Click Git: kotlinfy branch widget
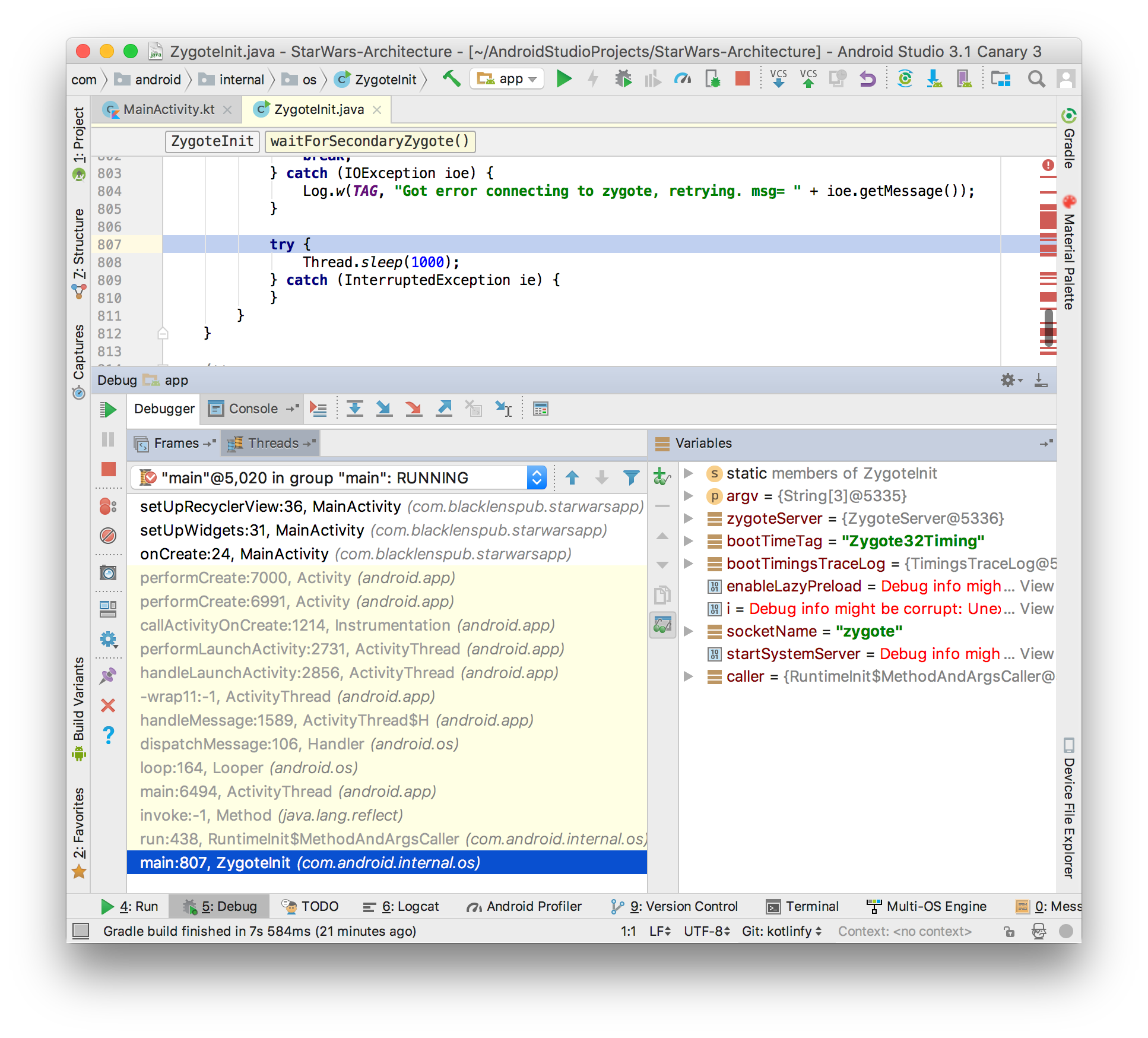This screenshot has width=1148, height=1038. click(782, 931)
